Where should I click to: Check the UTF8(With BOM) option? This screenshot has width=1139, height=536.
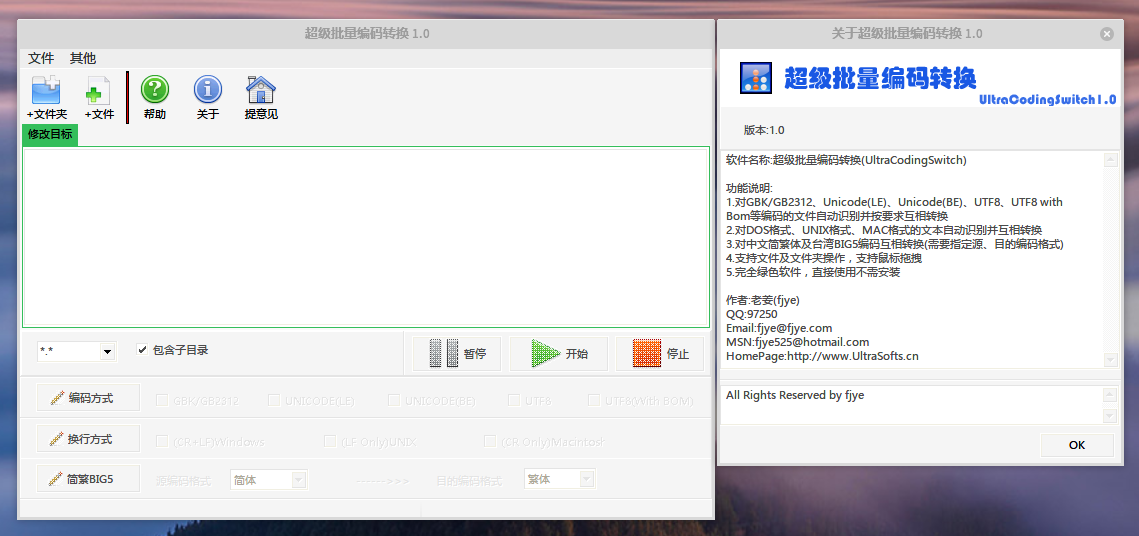[593, 400]
